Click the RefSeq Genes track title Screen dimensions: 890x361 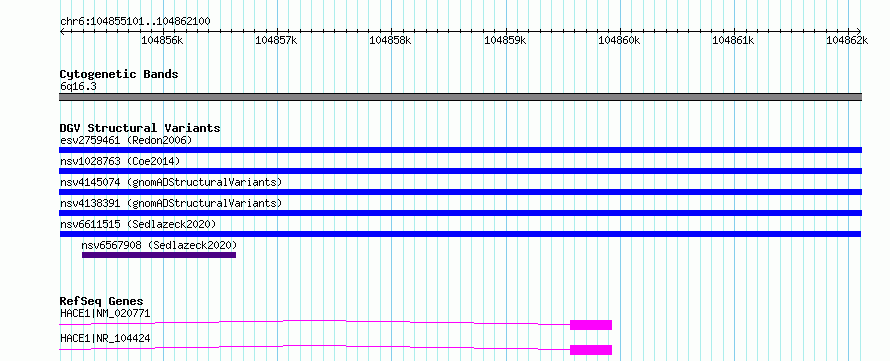[x=102, y=301]
